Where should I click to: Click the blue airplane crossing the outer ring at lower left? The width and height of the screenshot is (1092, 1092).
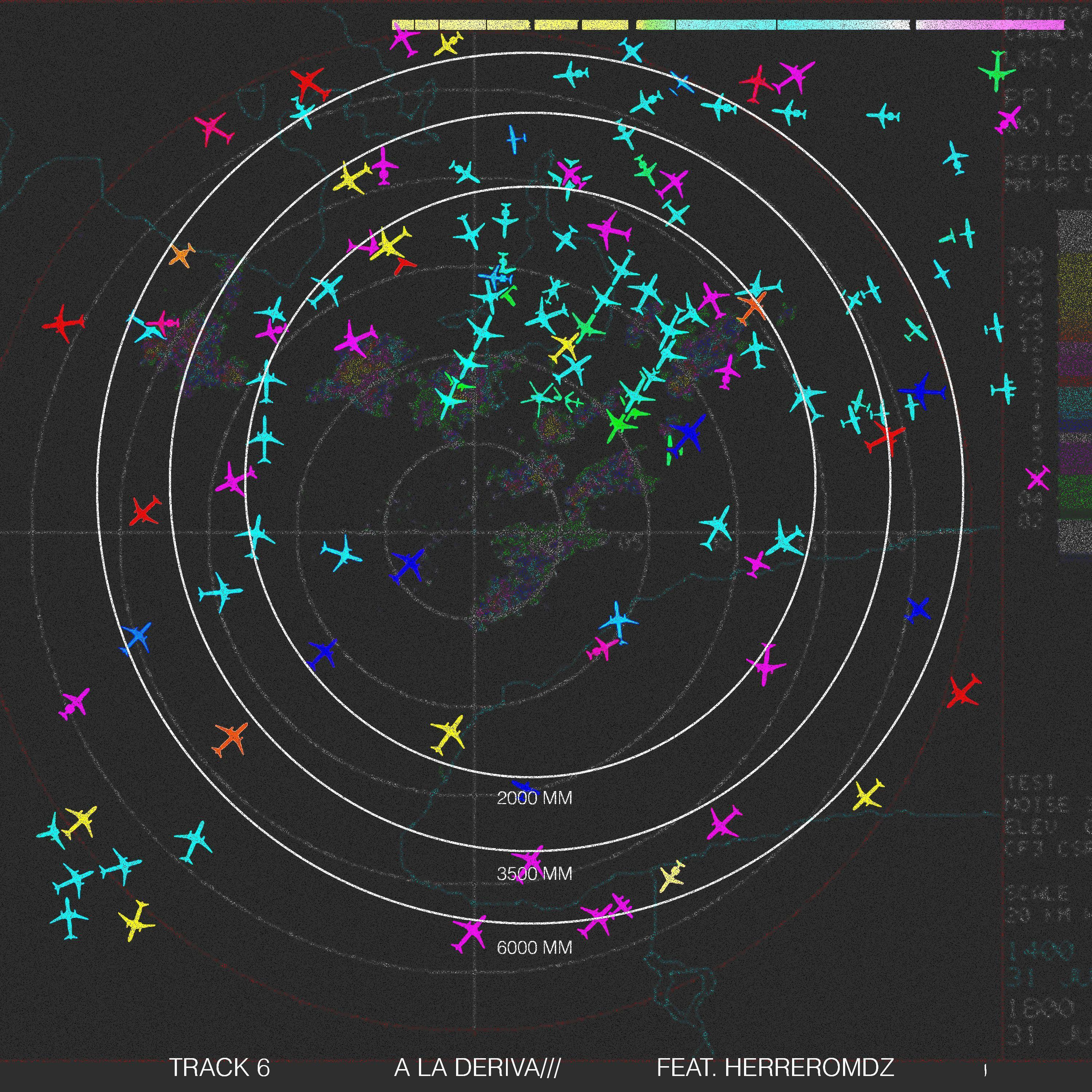[137, 636]
